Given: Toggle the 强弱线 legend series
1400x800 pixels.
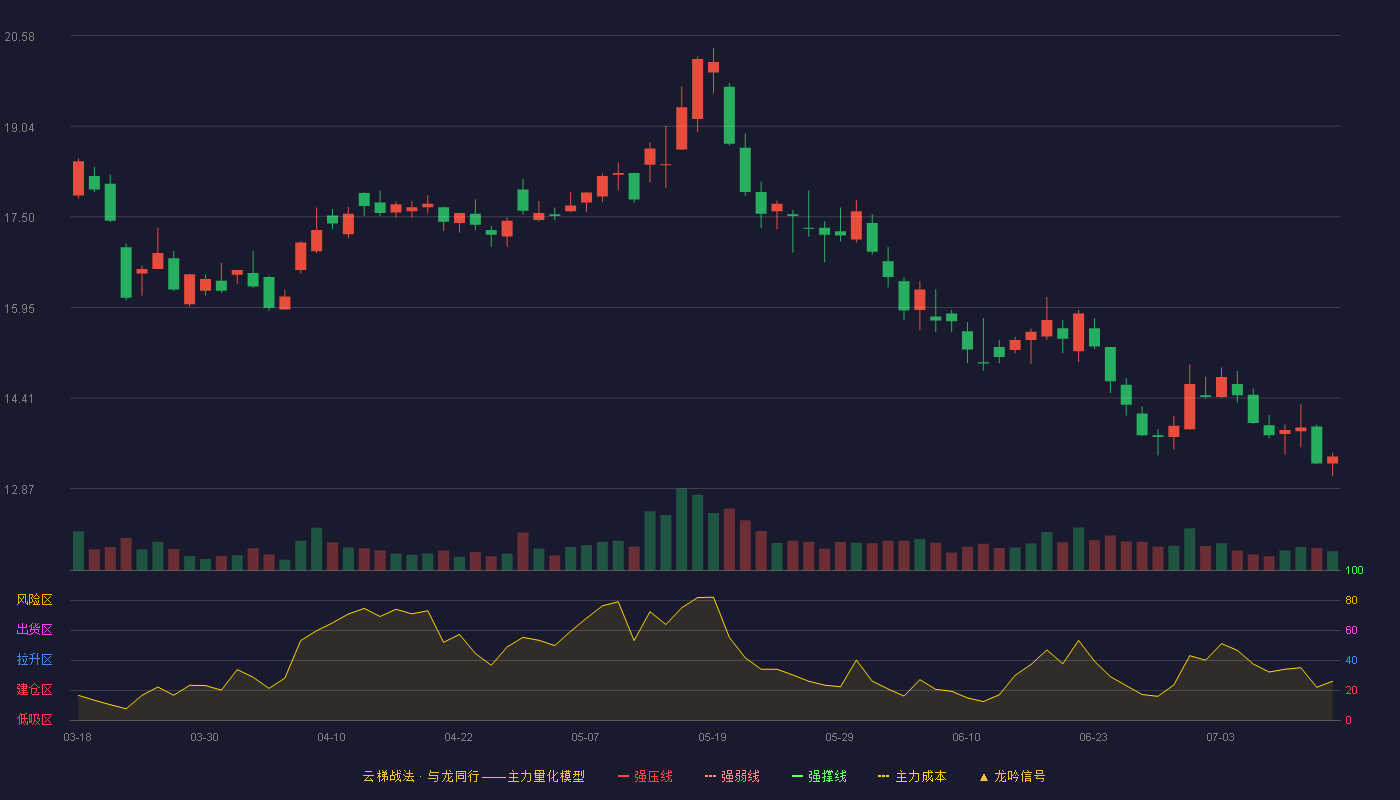Looking at the screenshot, I should (x=732, y=776).
